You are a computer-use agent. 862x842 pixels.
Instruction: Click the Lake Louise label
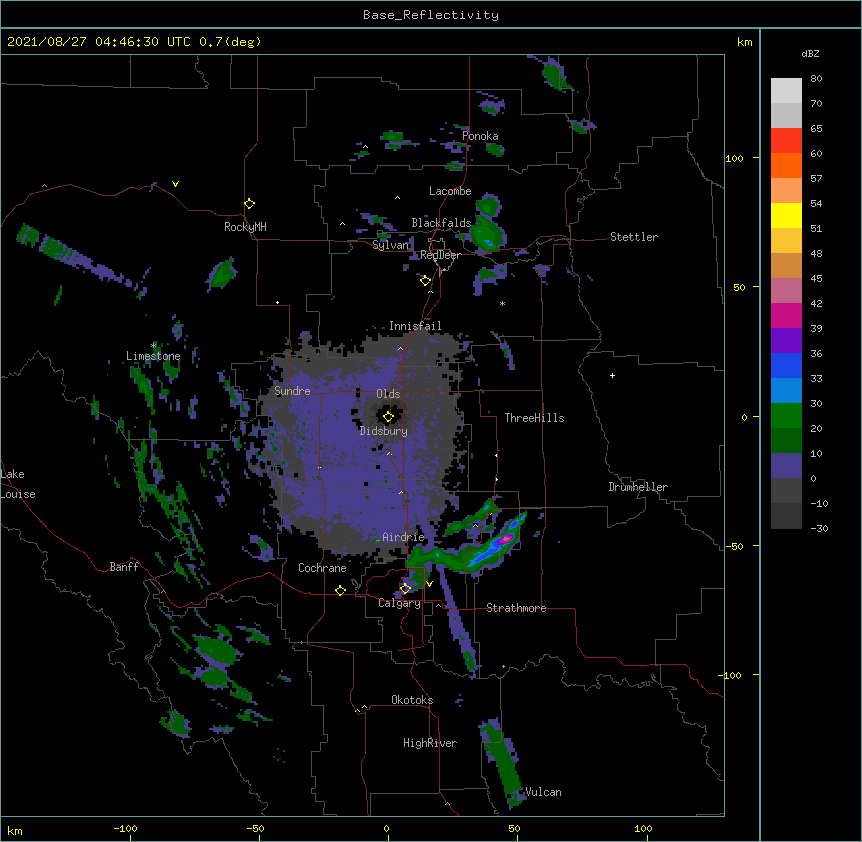click(x=18, y=484)
